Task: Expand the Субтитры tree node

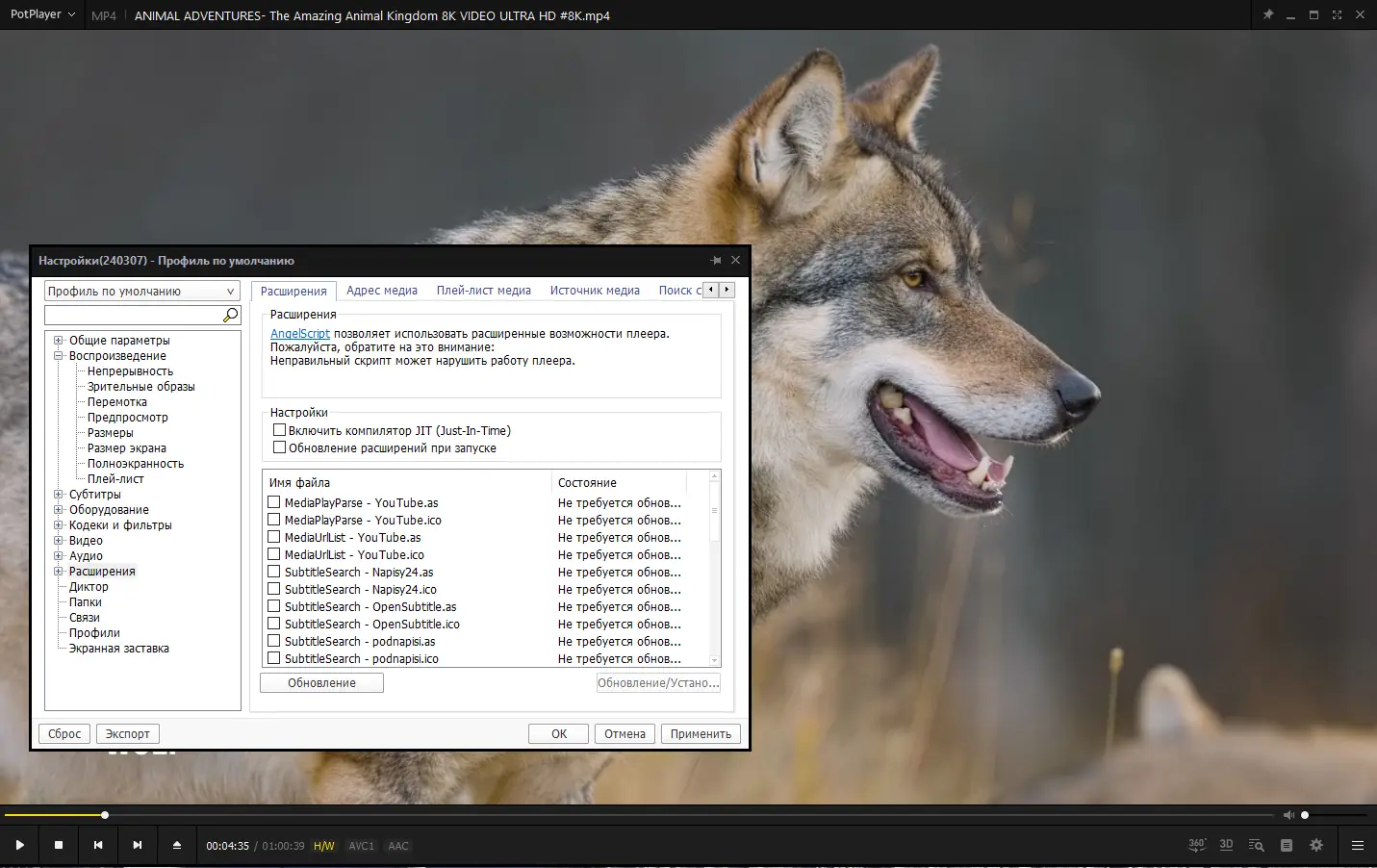Action: coord(59,494)
